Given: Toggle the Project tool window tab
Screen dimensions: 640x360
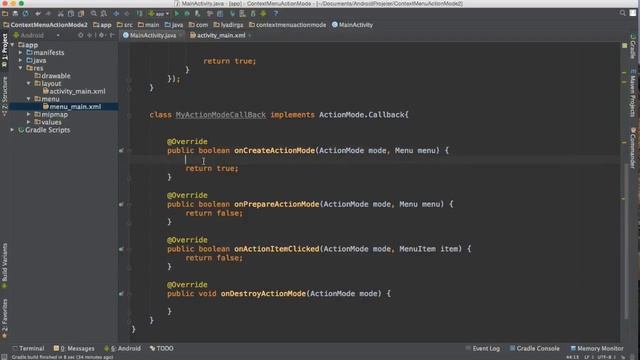Looking at the screenshot, I should 4,50.
